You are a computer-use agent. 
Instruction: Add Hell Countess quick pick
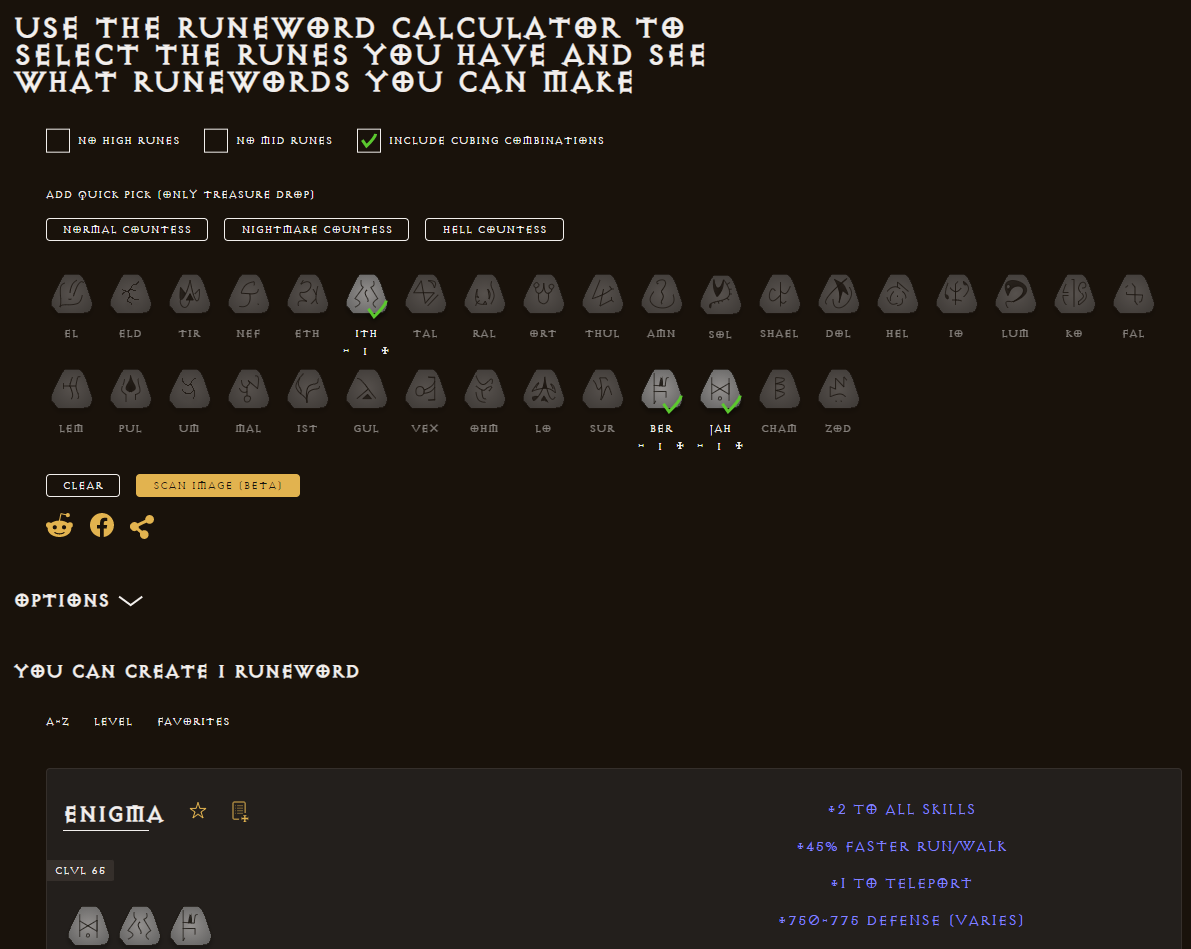pos(494,230)
